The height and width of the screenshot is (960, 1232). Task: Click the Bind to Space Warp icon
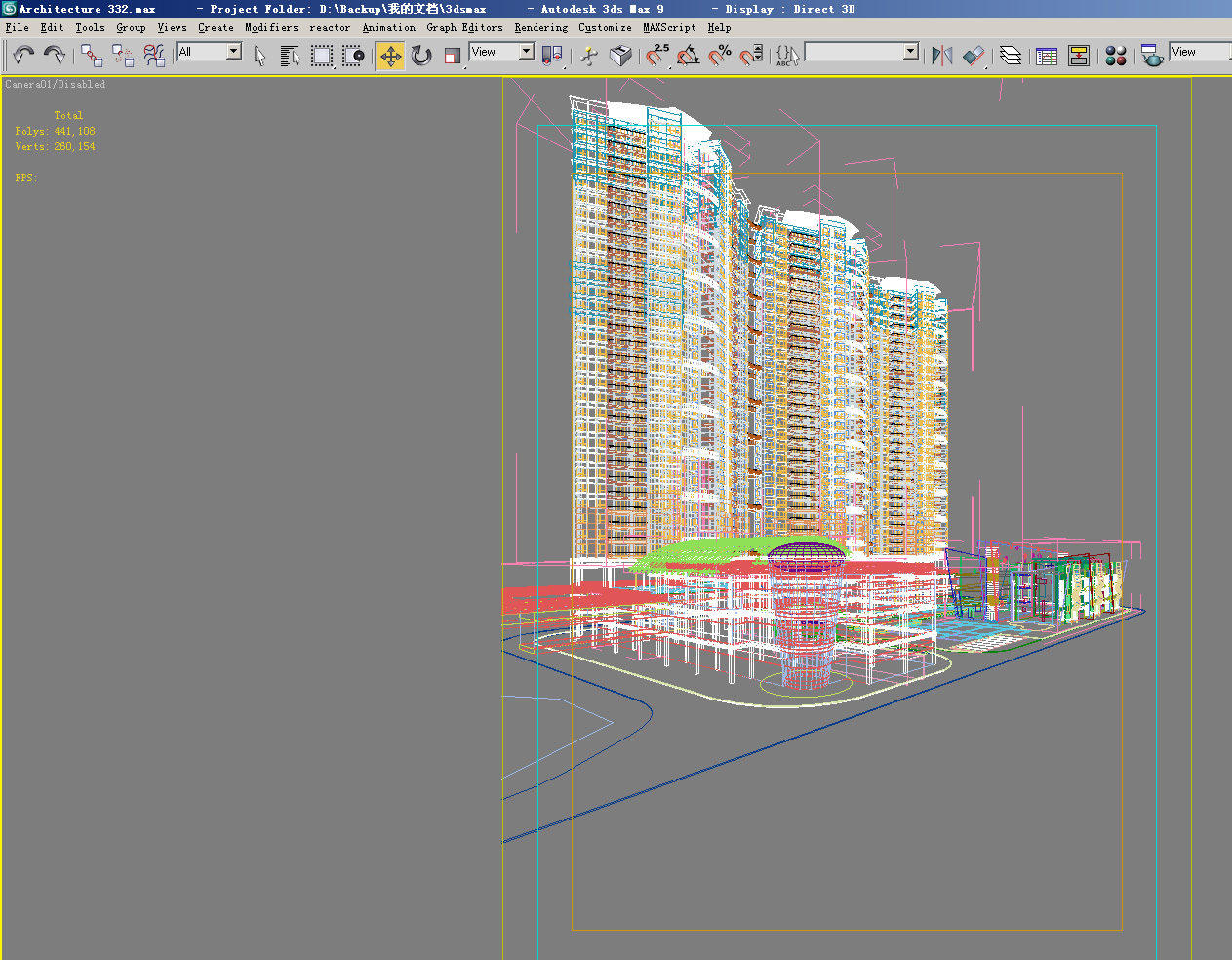(154, 55)
